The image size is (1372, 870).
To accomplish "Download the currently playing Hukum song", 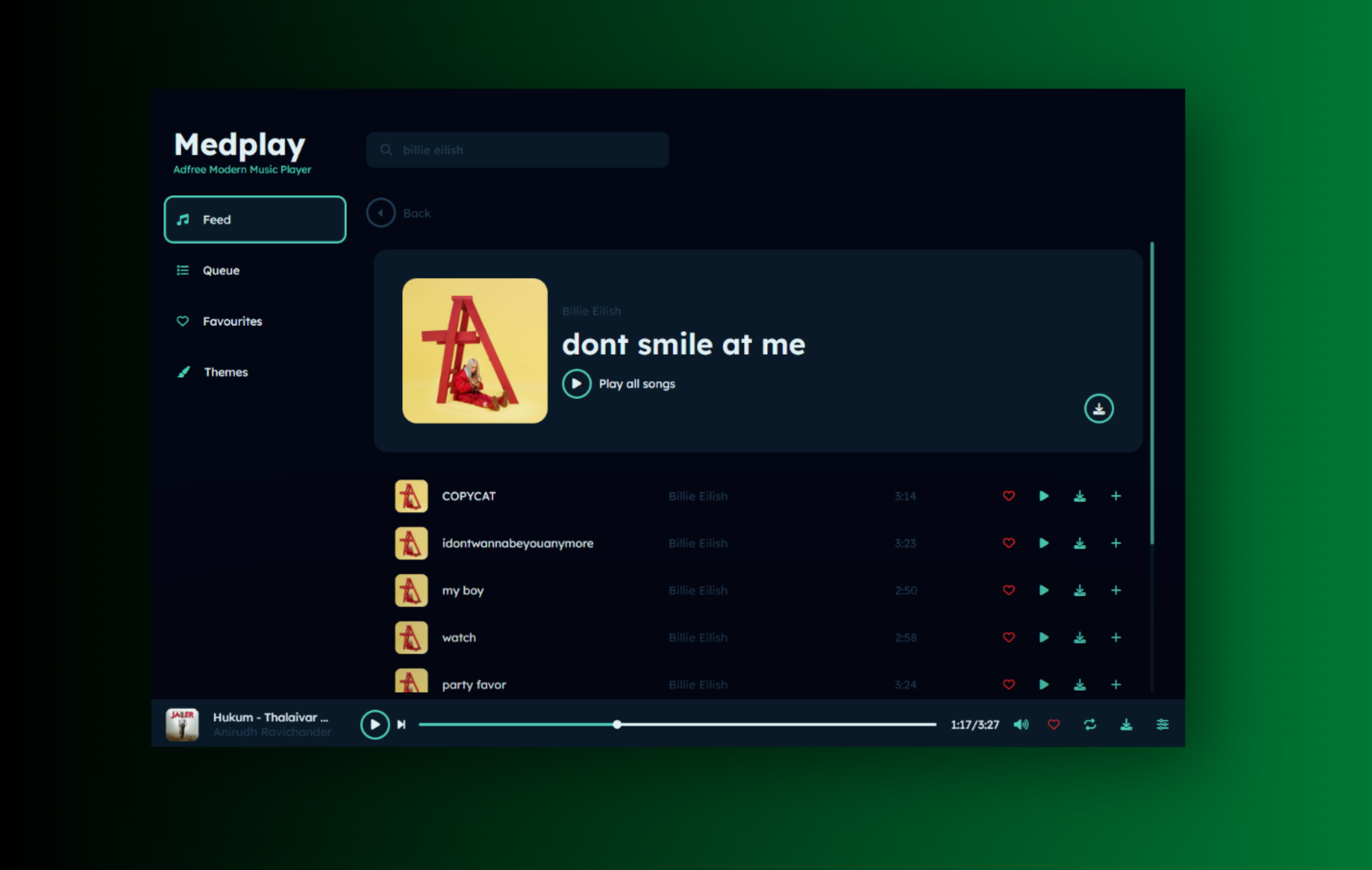I will tap(1126, 725).
